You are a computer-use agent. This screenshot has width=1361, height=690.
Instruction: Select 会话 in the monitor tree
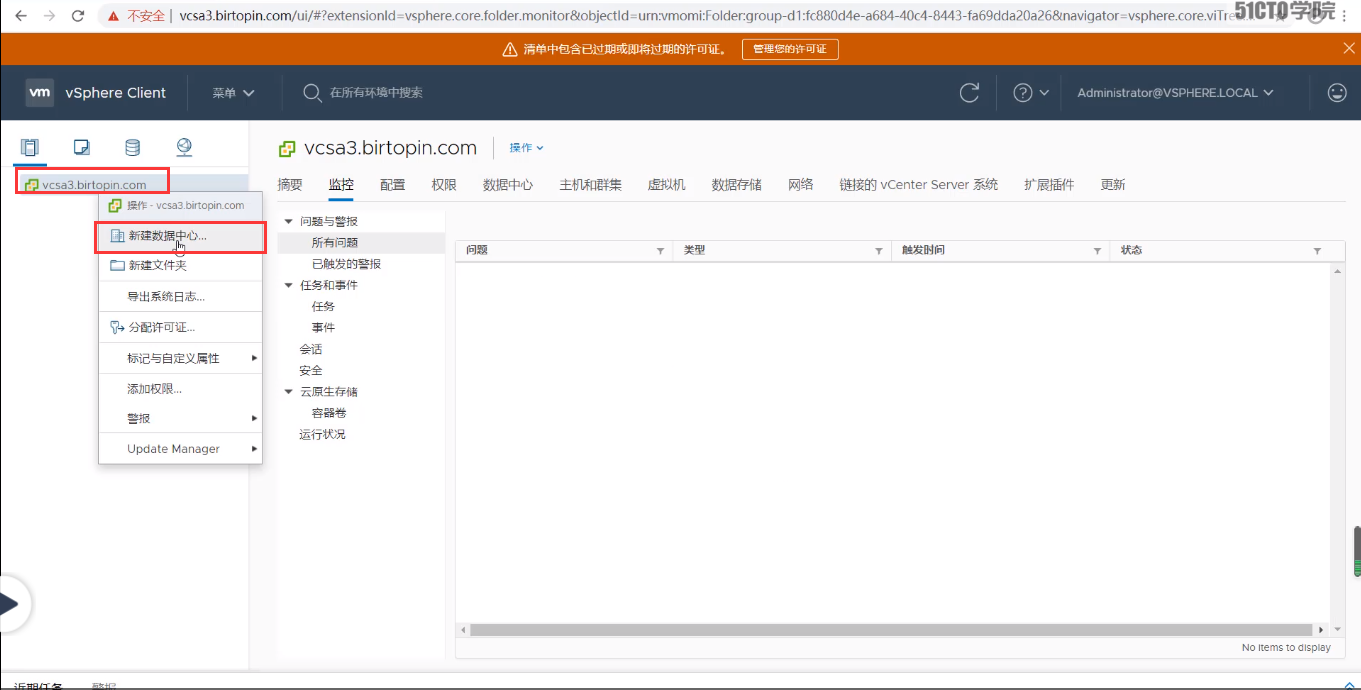pos(311,350)
